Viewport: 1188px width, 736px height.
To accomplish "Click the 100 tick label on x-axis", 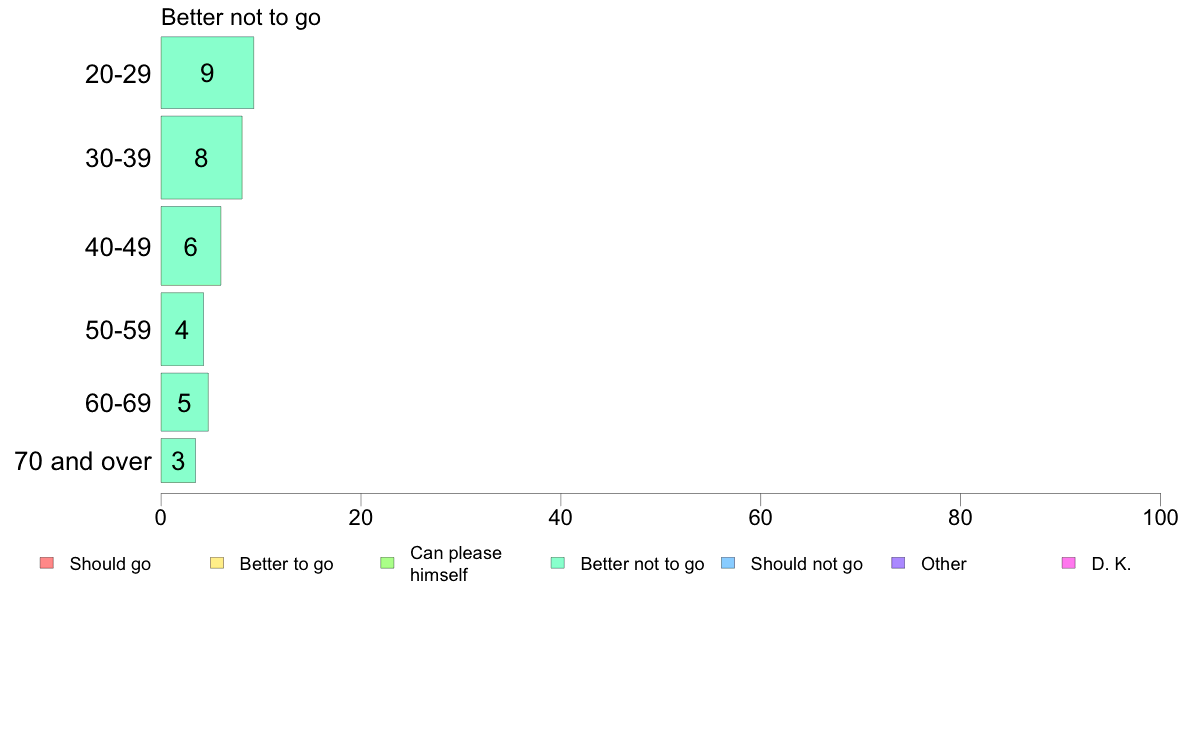I will pyautogui.click(x=1160, y=518).
